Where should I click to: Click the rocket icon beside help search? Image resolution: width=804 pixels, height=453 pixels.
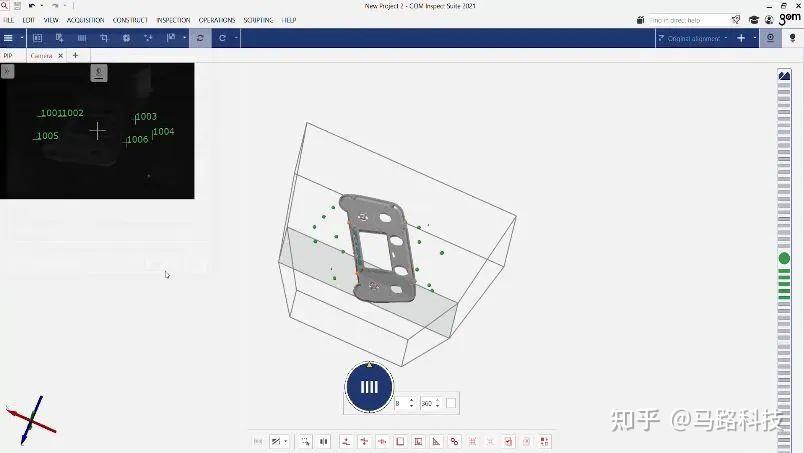(x=736, y=20)
